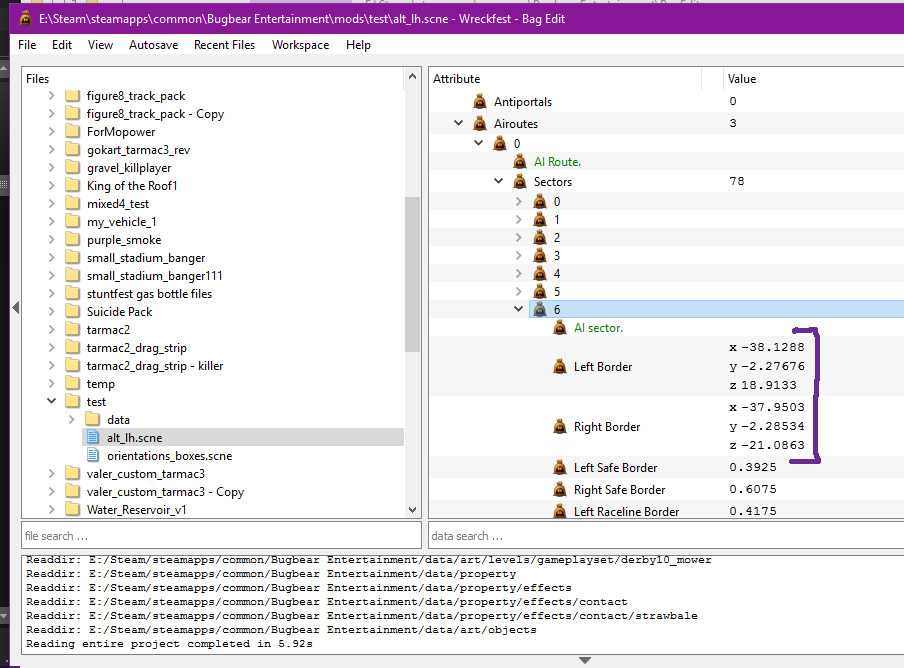
Task: Click the bag icon of sector 1
Action: [540, 220]
